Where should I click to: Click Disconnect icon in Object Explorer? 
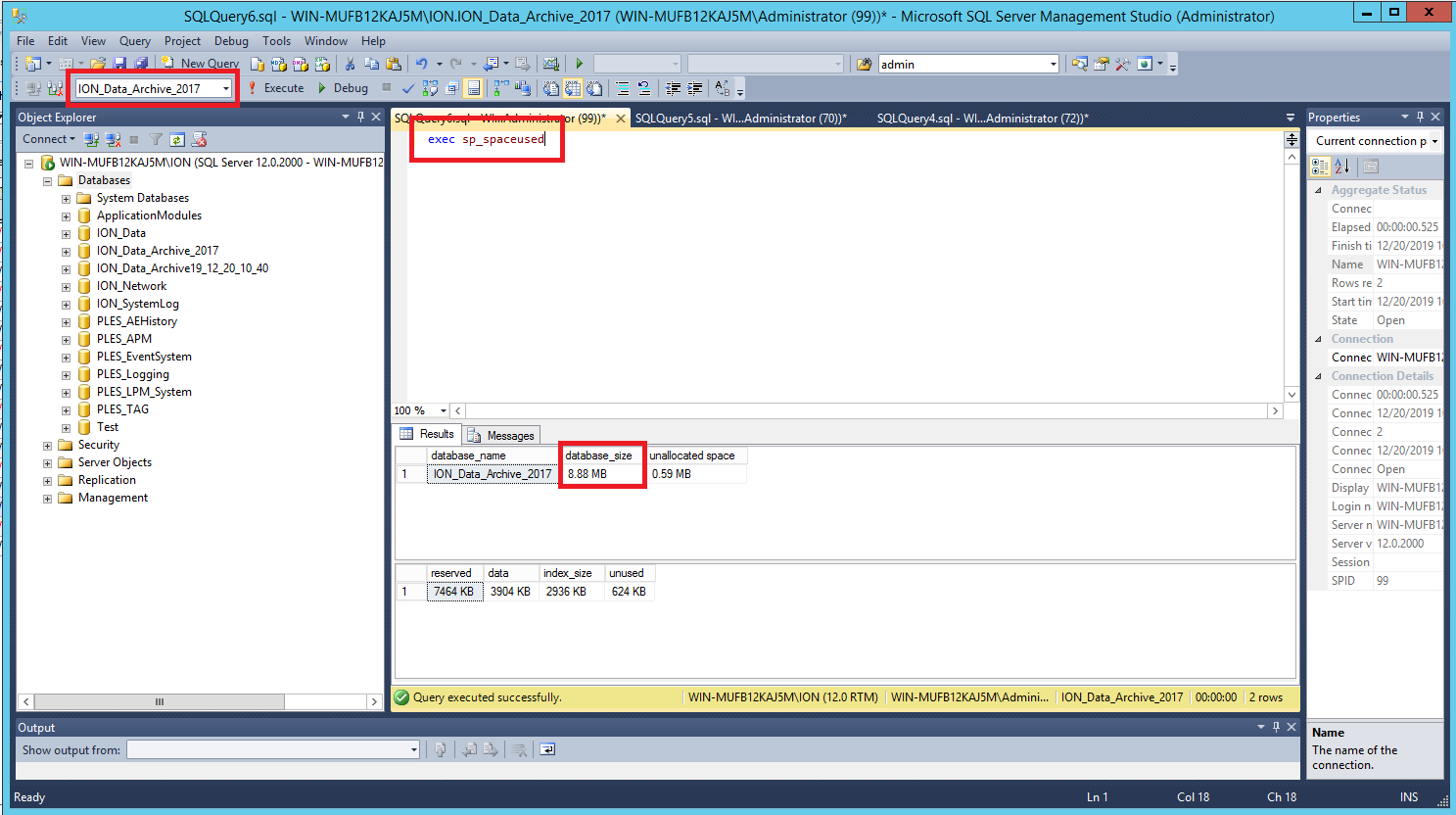[x=113, y=139]
